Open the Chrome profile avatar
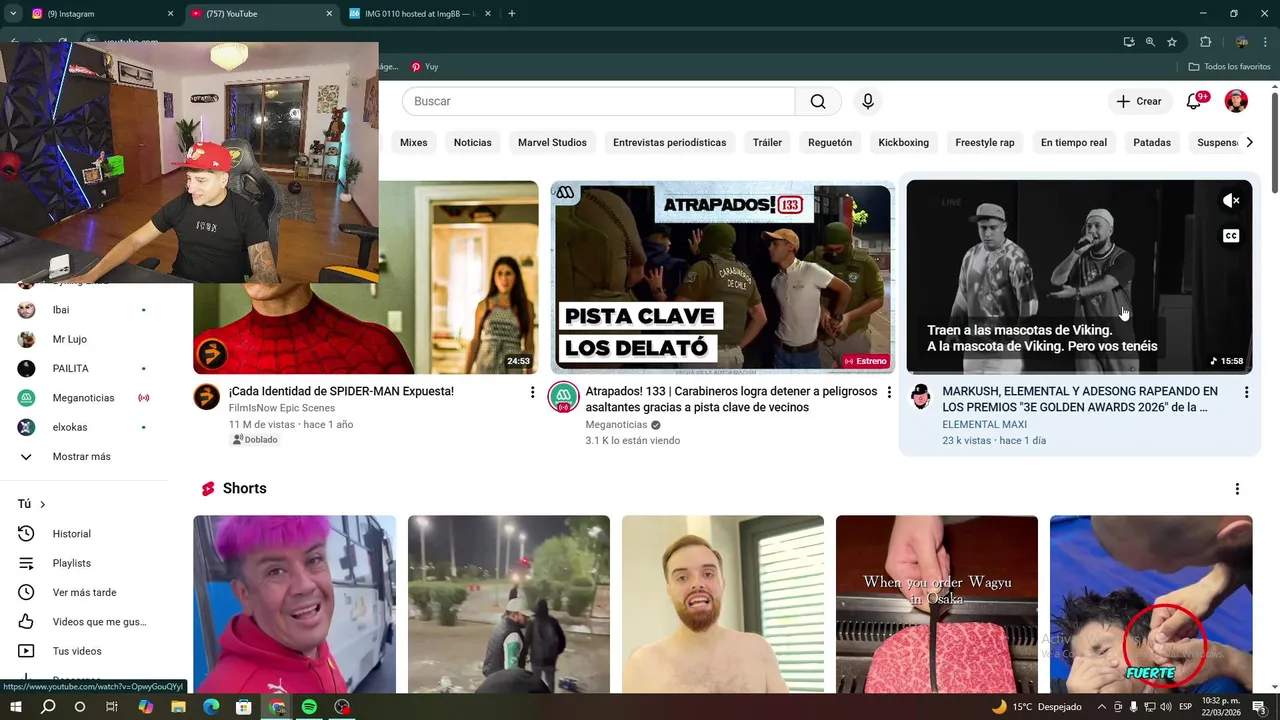 (1241, 42)
